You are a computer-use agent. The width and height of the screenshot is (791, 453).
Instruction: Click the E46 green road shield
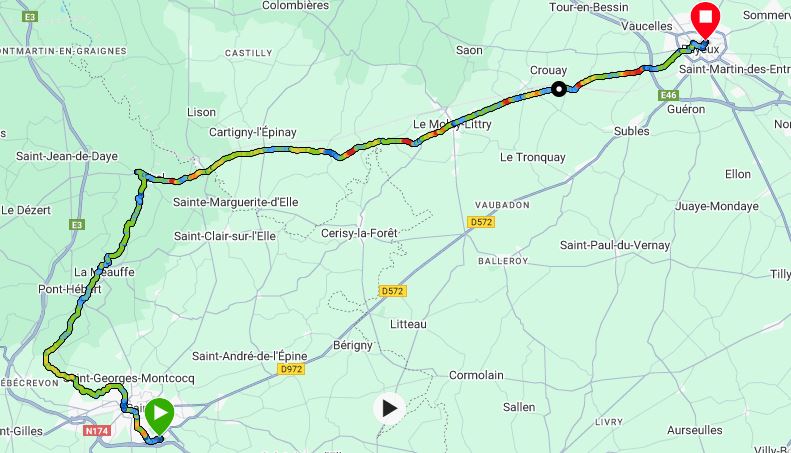pyautogui.click(x=668, y=95)
